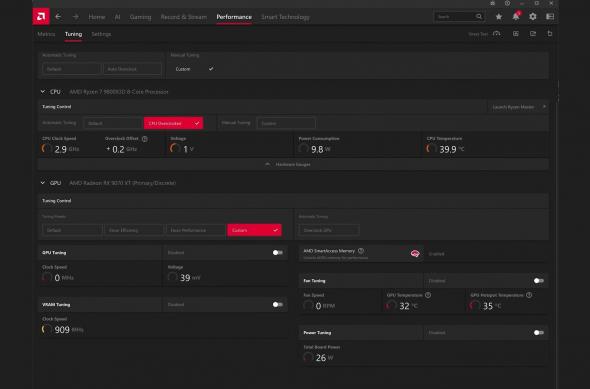Switch to the Metrics sub-tab
The image size is (590, 389).
(46, 34)
